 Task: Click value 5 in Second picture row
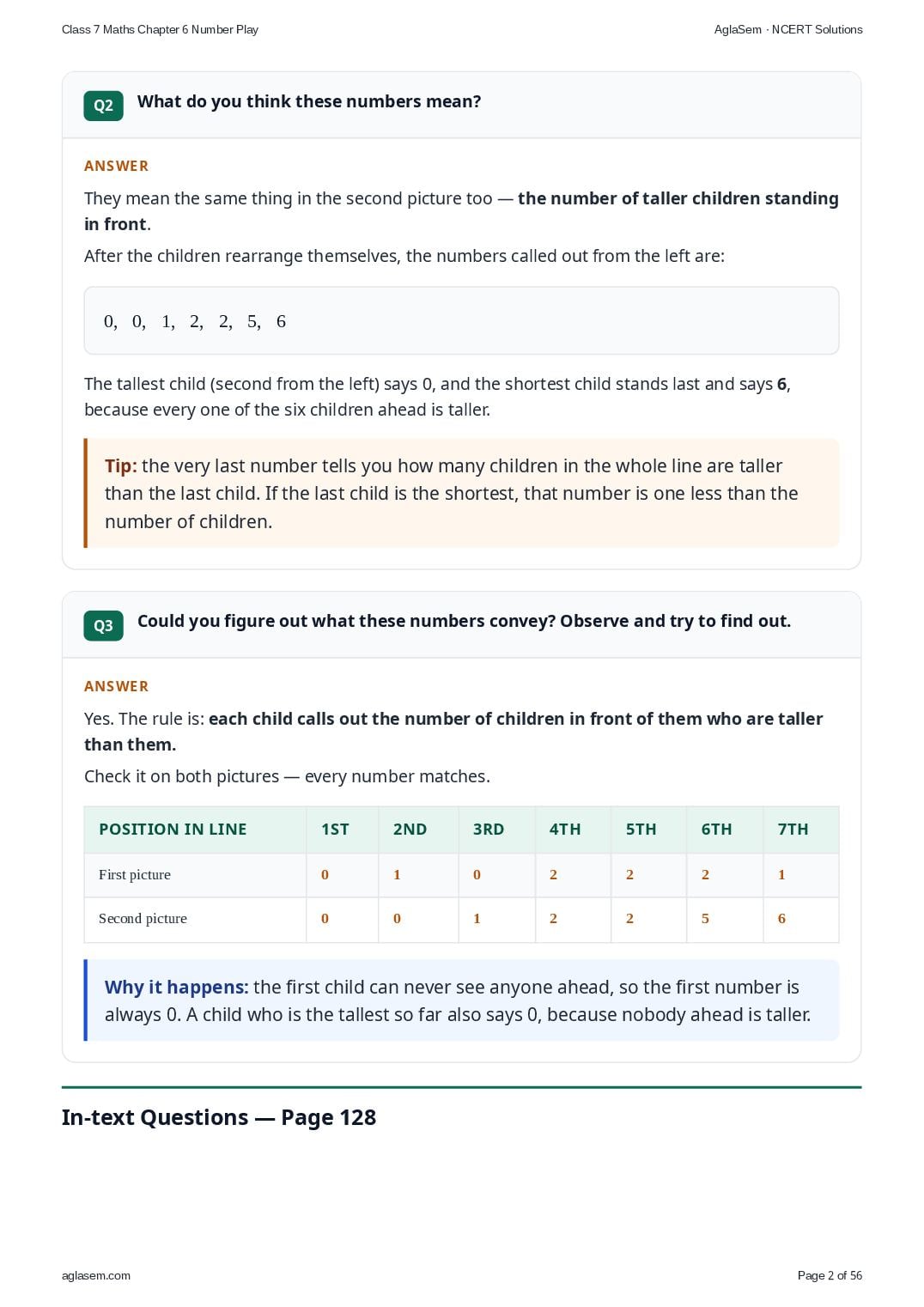point(705,918)
